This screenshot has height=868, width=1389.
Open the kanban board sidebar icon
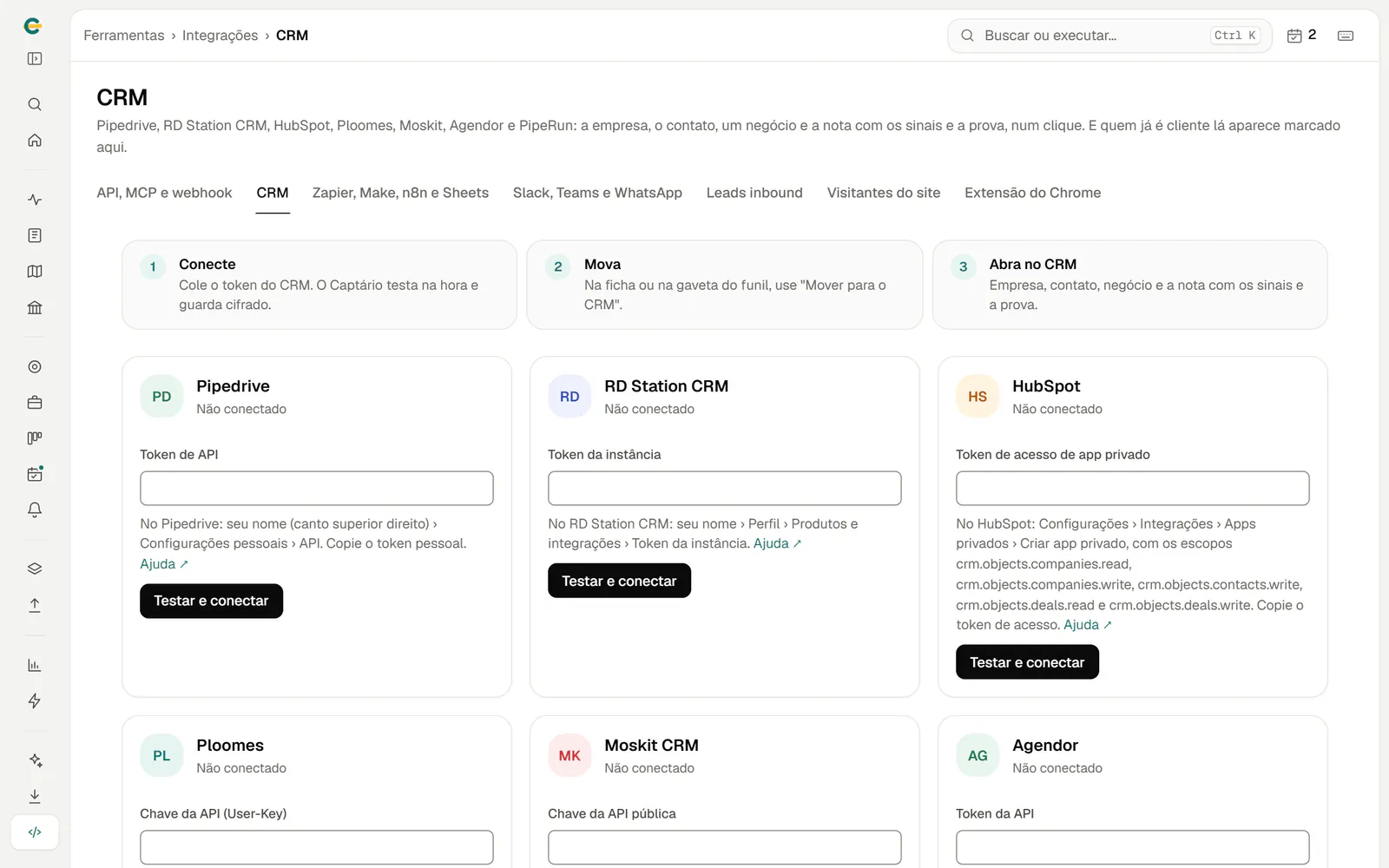click(35, 438)
